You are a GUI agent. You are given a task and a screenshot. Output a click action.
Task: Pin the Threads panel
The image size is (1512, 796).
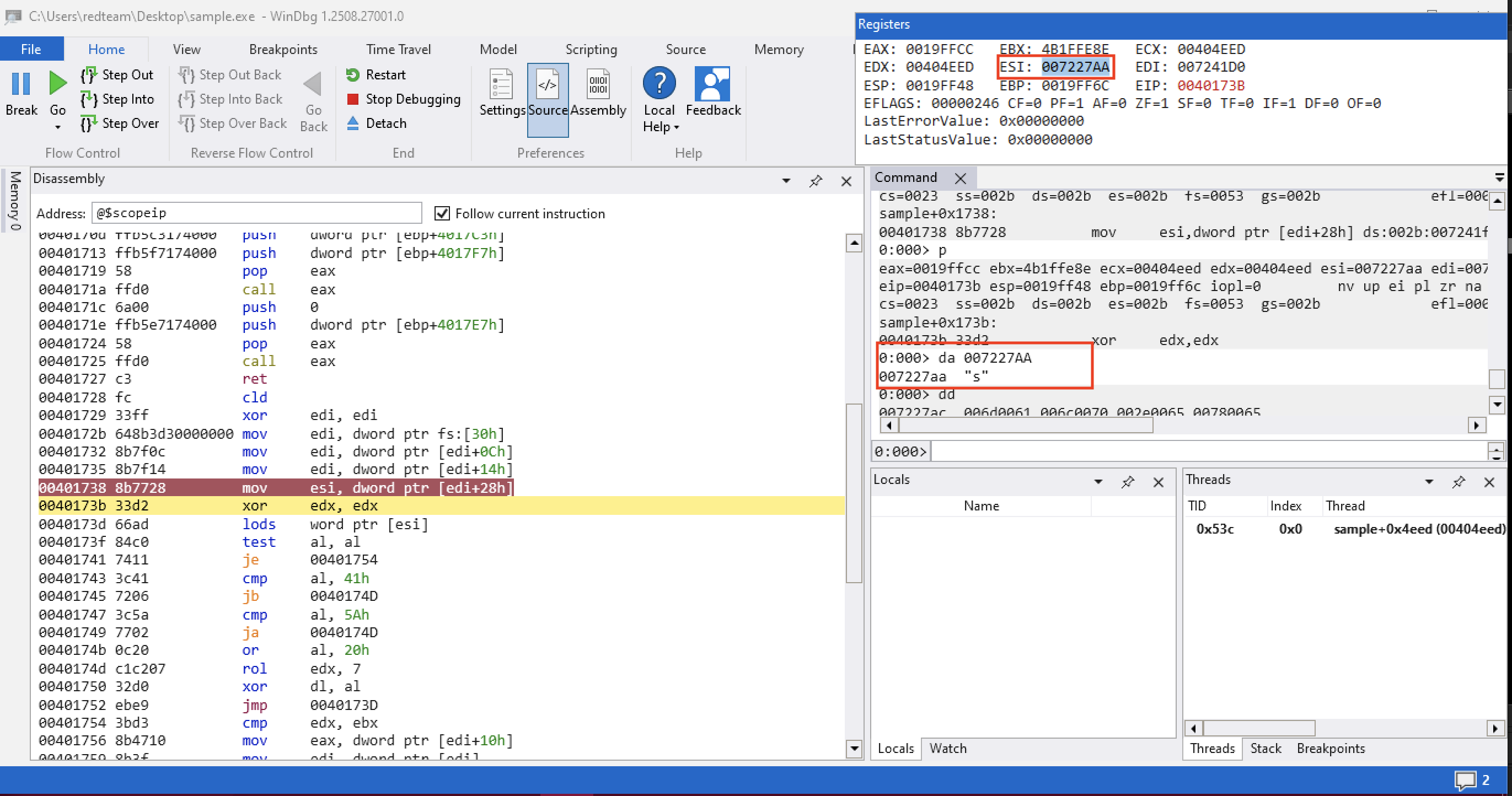click(1459, 482)
